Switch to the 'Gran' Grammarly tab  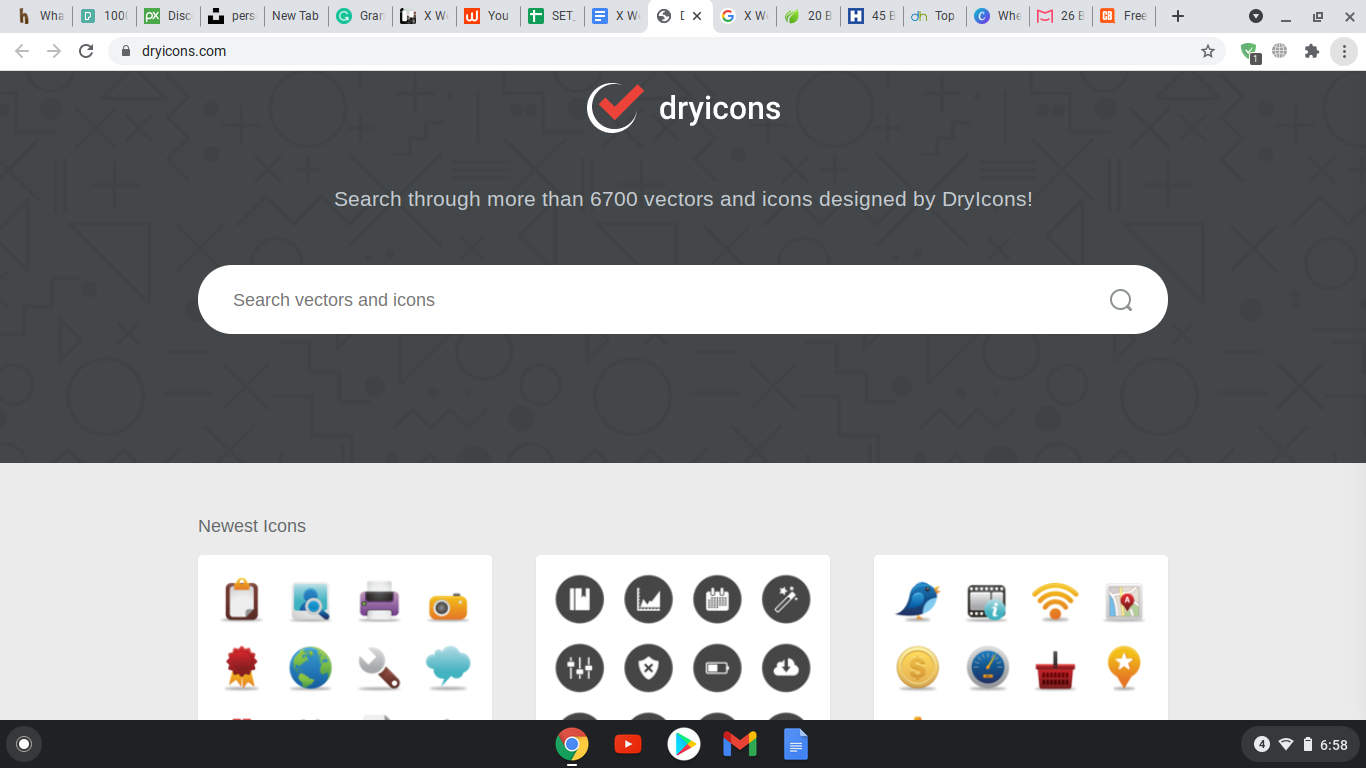[x=359, y=16]
